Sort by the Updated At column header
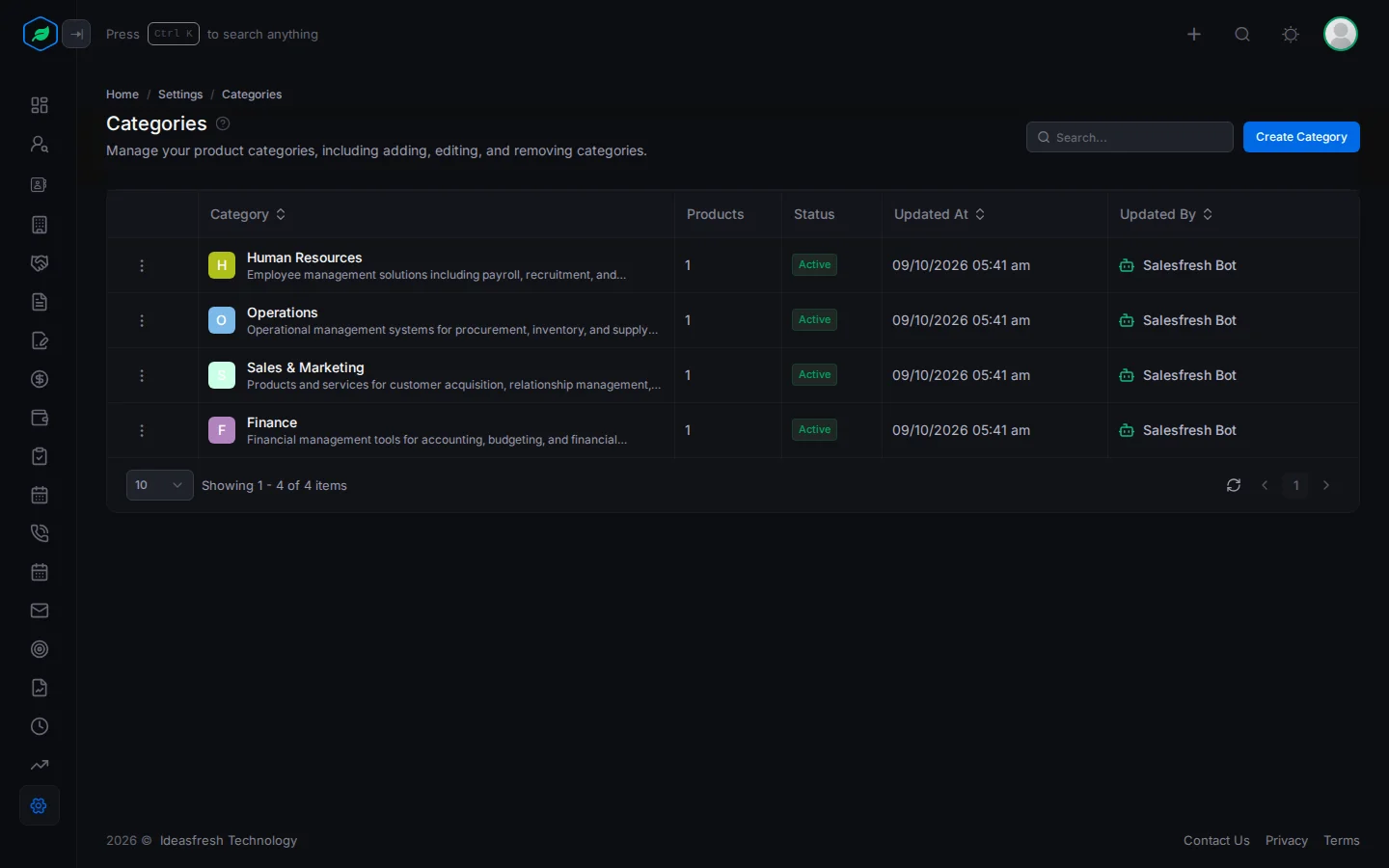The image size is (1389, 868). (x=940, y=214)
